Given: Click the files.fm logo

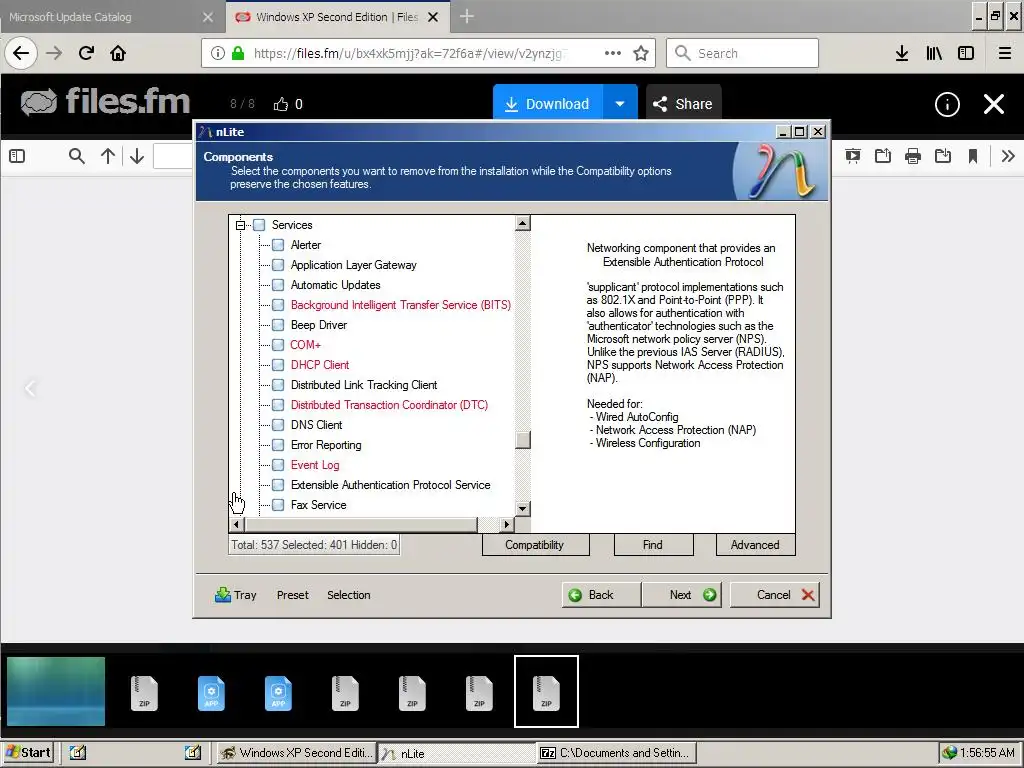Looking at the screenshot, I should 105,102.
